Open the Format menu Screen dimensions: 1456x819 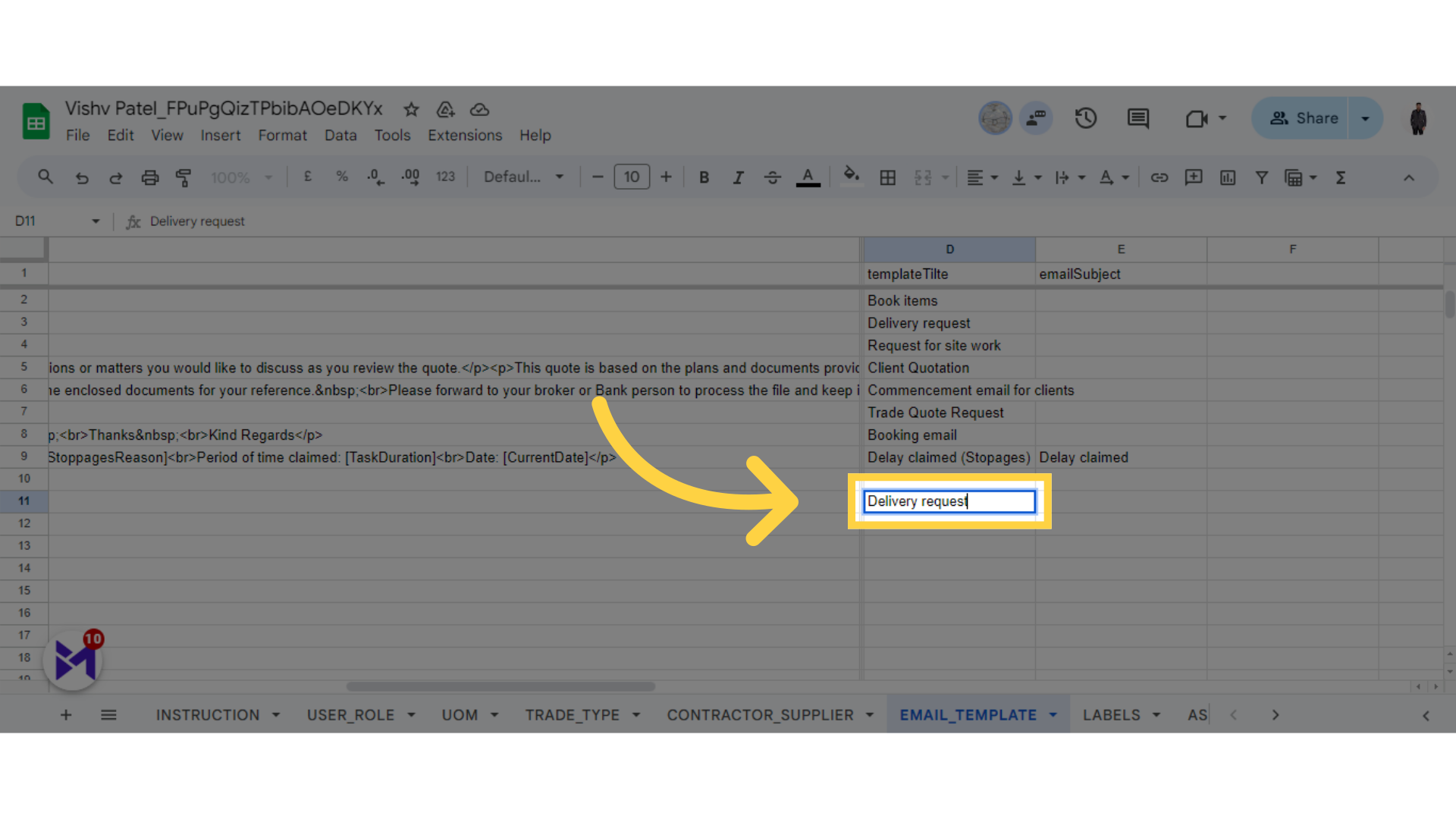[281, 135]
